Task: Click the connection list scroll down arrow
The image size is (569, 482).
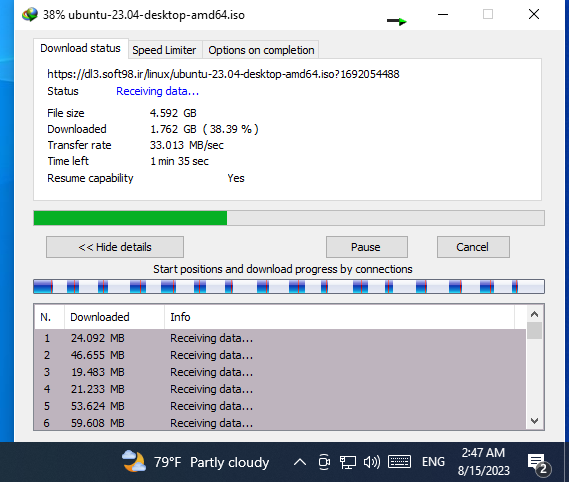Action: (534, 421)
